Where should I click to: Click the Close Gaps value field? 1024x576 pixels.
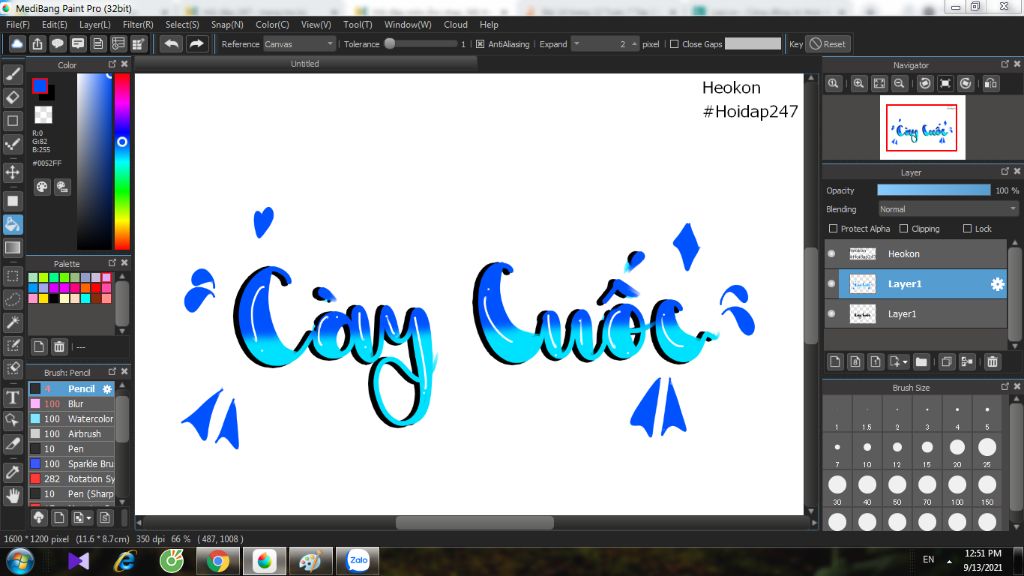(x=753, y=44)
